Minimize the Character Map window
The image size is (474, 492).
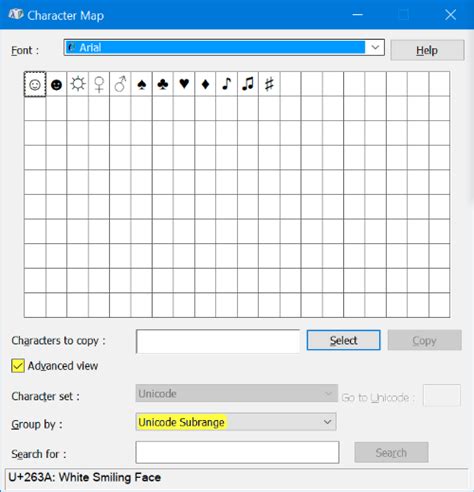[357, 15]
